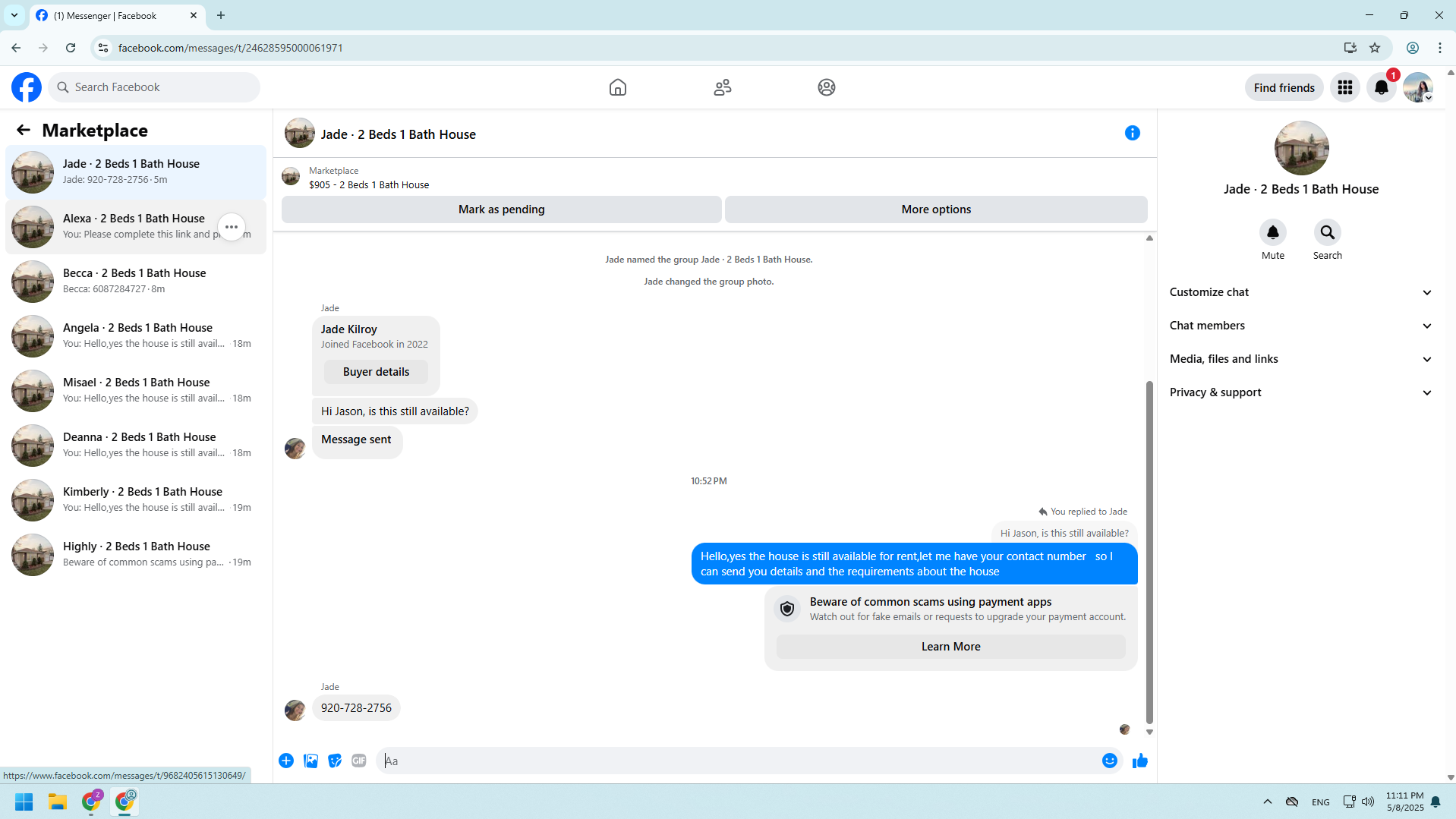Open options for Alexa conversation
This screenshot has height=819, width=1456.
(232, 226)
